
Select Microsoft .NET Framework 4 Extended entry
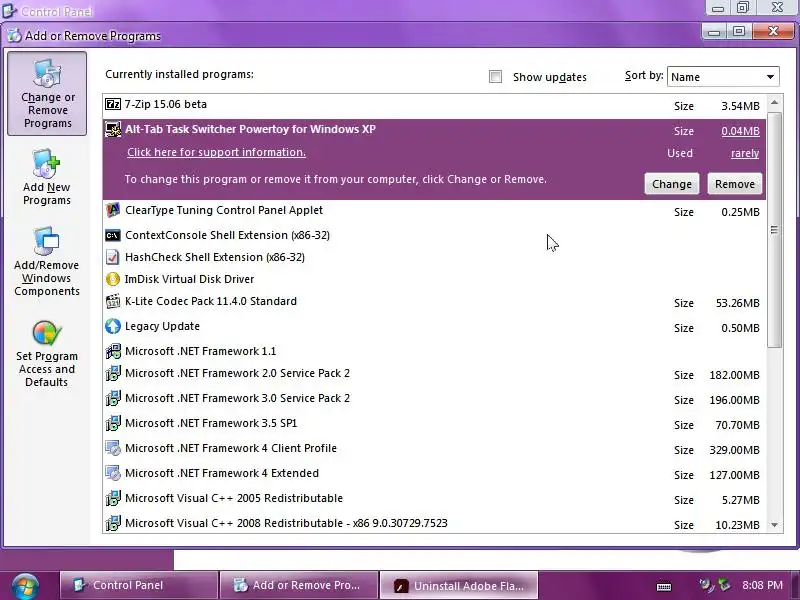point(434,474)
